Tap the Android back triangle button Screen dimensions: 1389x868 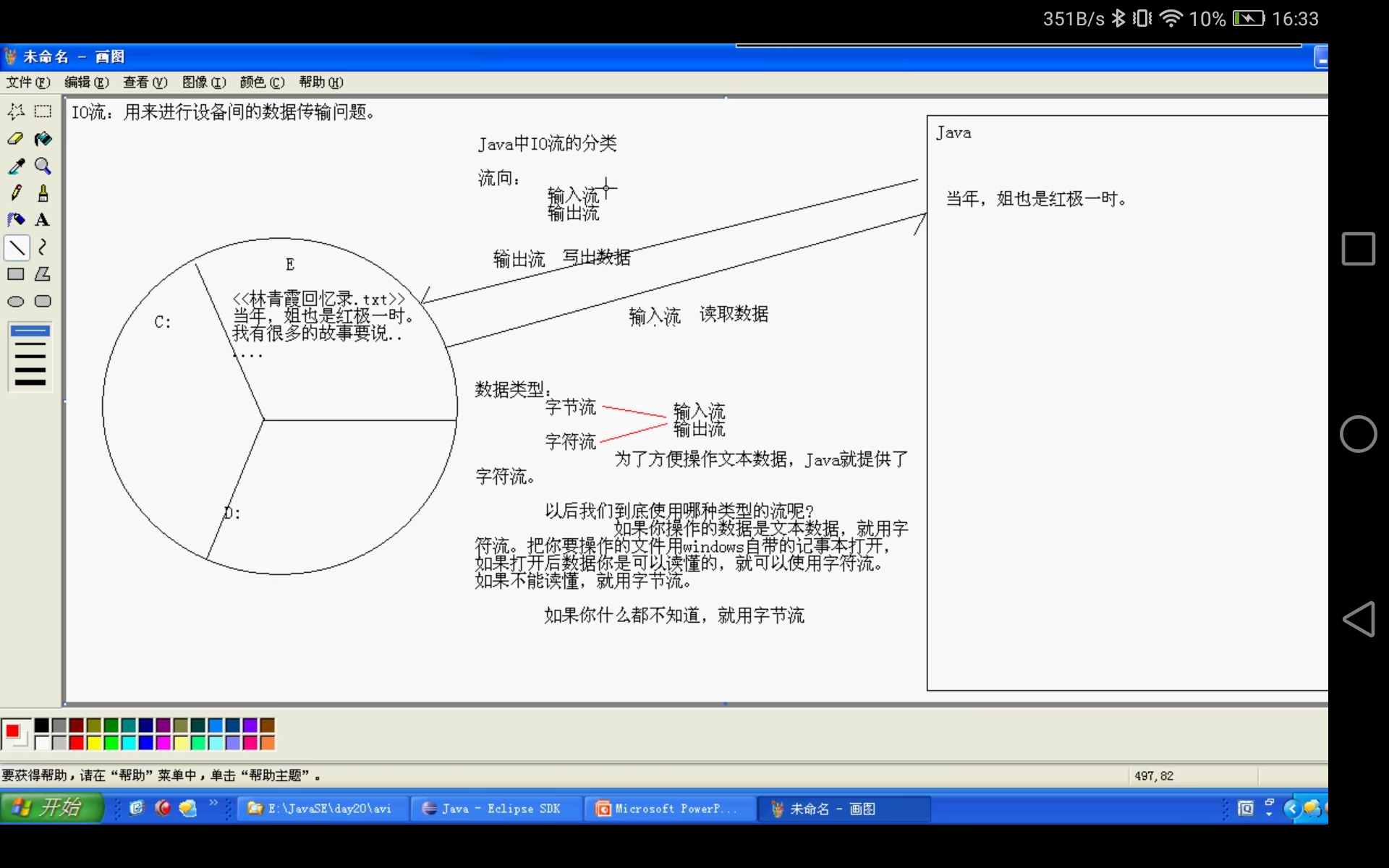tap(1358, 619)
